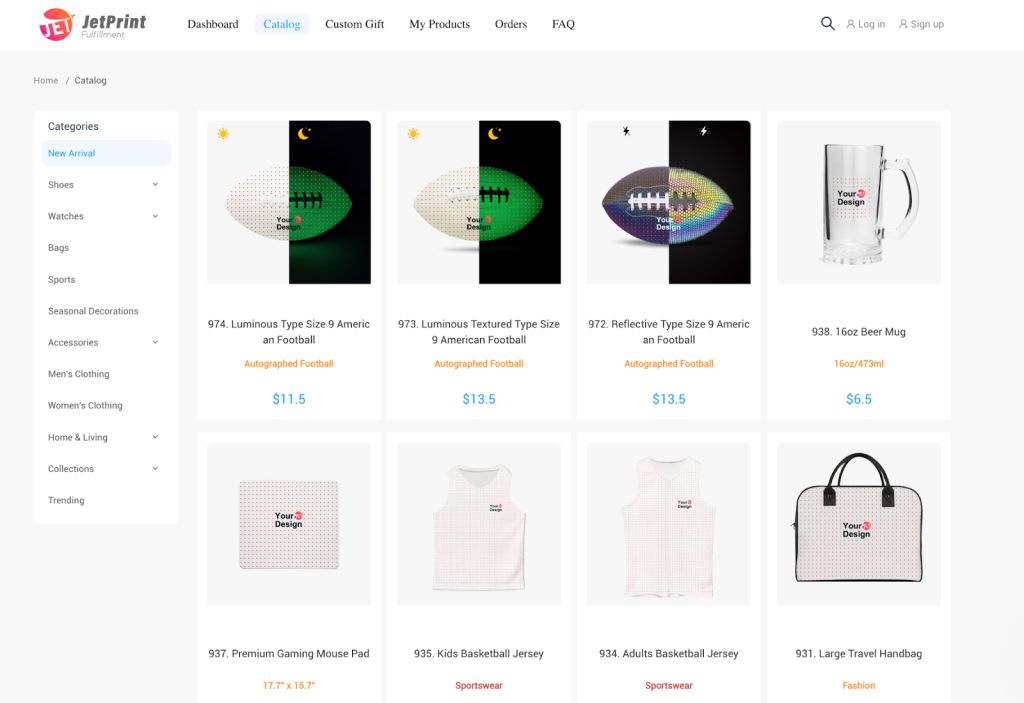Open the Custom Gift menu item
Viewport: 1024px width, 703px height.
[x=354, y=24]
